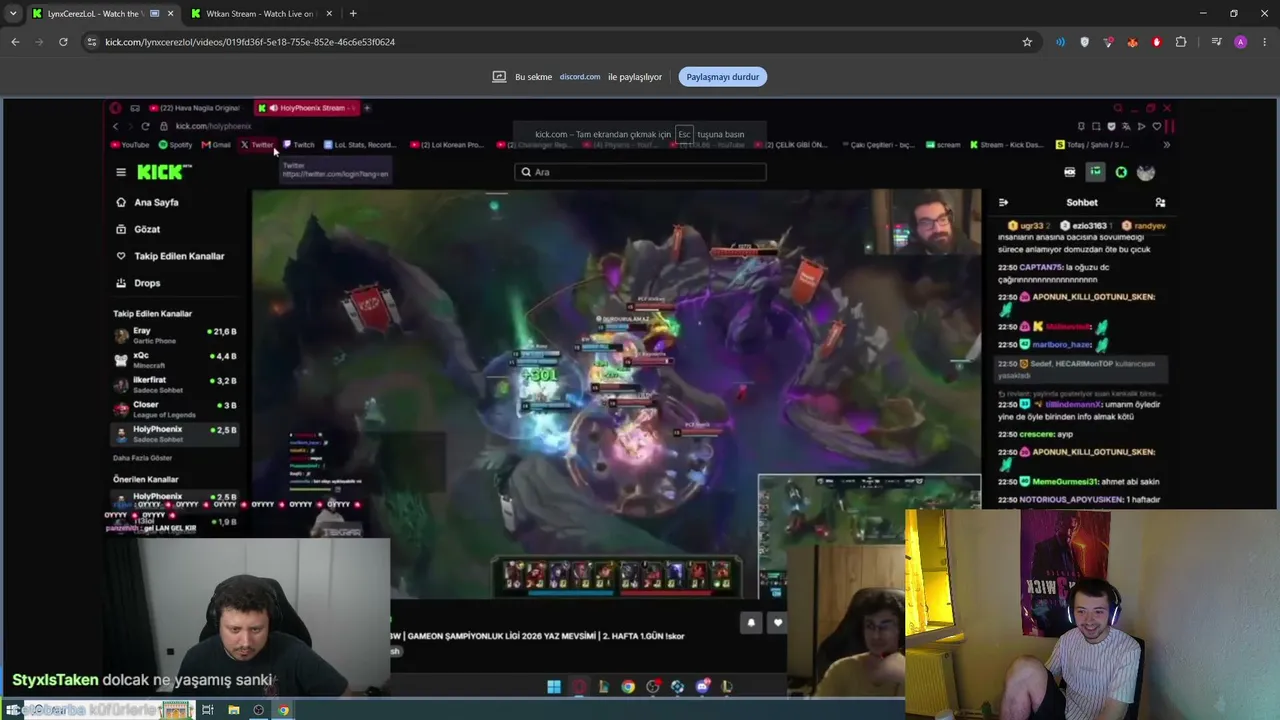Open Chrome from the shared screen taskbar

pos(628,687)
